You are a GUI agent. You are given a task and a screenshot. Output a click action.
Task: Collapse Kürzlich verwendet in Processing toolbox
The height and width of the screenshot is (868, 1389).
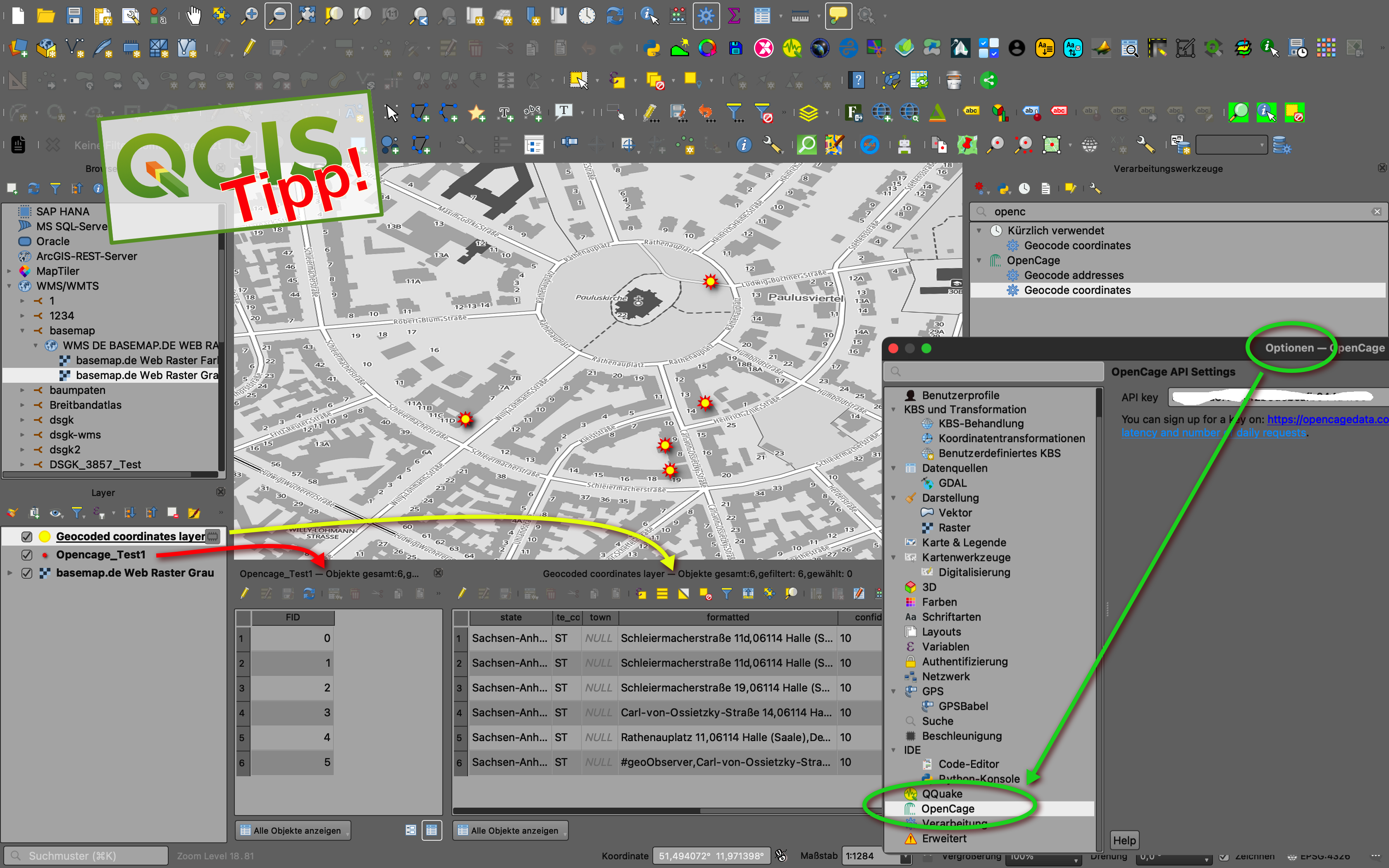click(x=979, y=230)
